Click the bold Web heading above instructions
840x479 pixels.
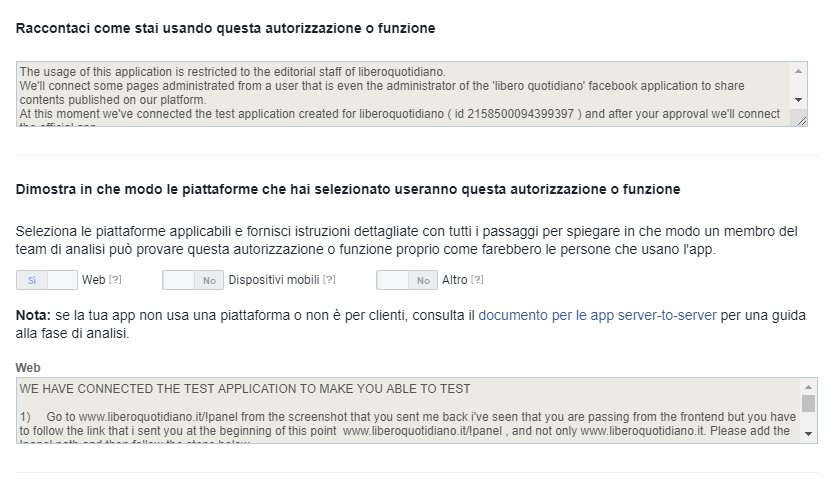pos(28,368)
